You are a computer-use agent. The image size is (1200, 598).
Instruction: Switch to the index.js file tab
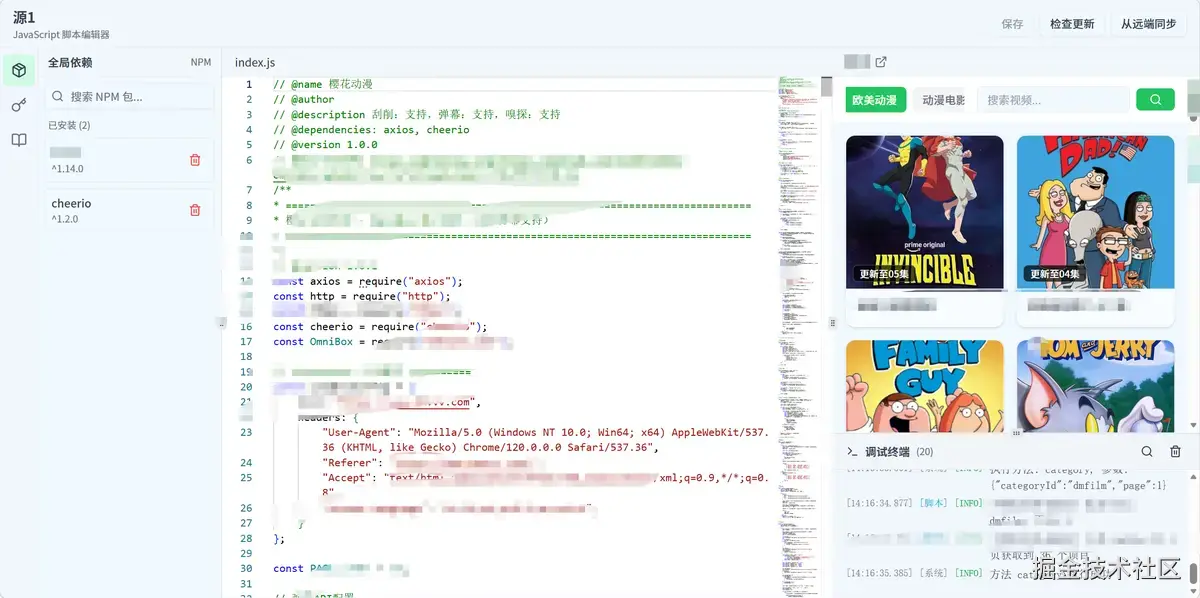click(x=255, y=62)
